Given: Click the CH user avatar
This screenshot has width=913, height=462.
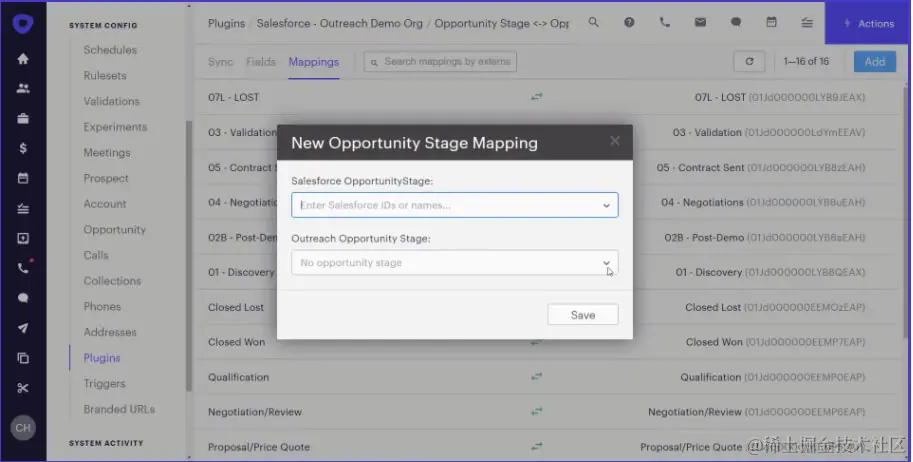Looking at the screenshot, I should pos(23,428).
